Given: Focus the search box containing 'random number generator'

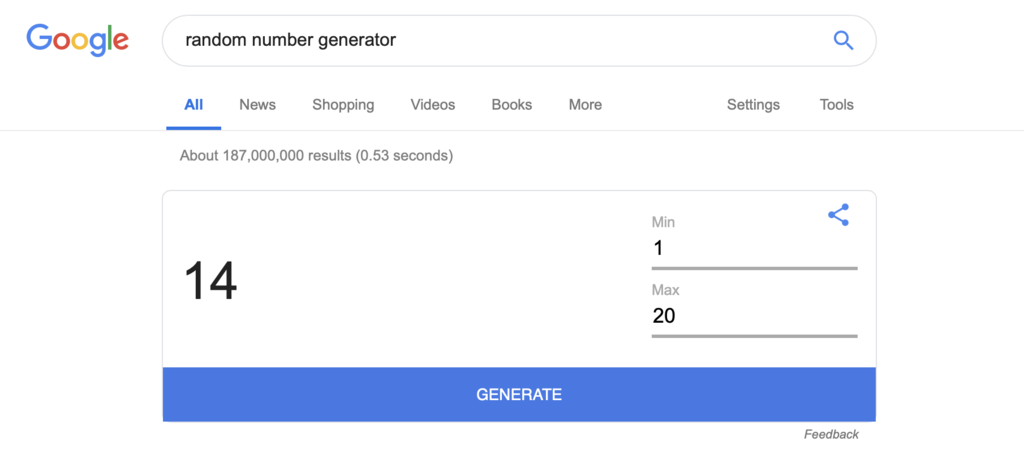Looking at the screenshot, I should (496, 40).
